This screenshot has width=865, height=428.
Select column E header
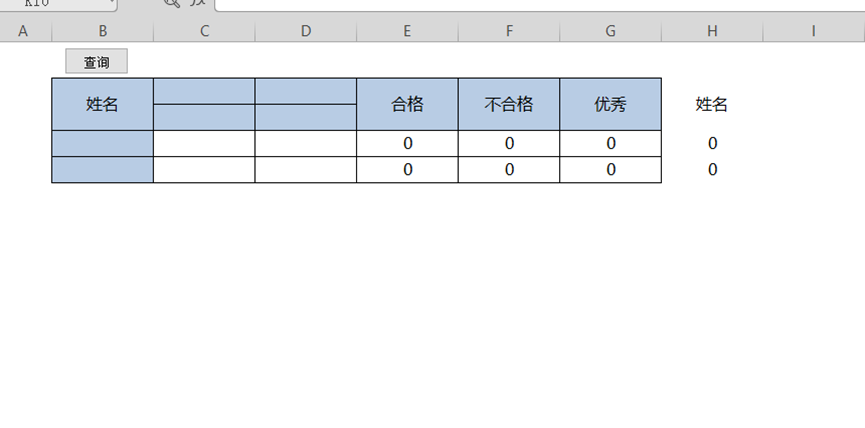click(407, 31)
